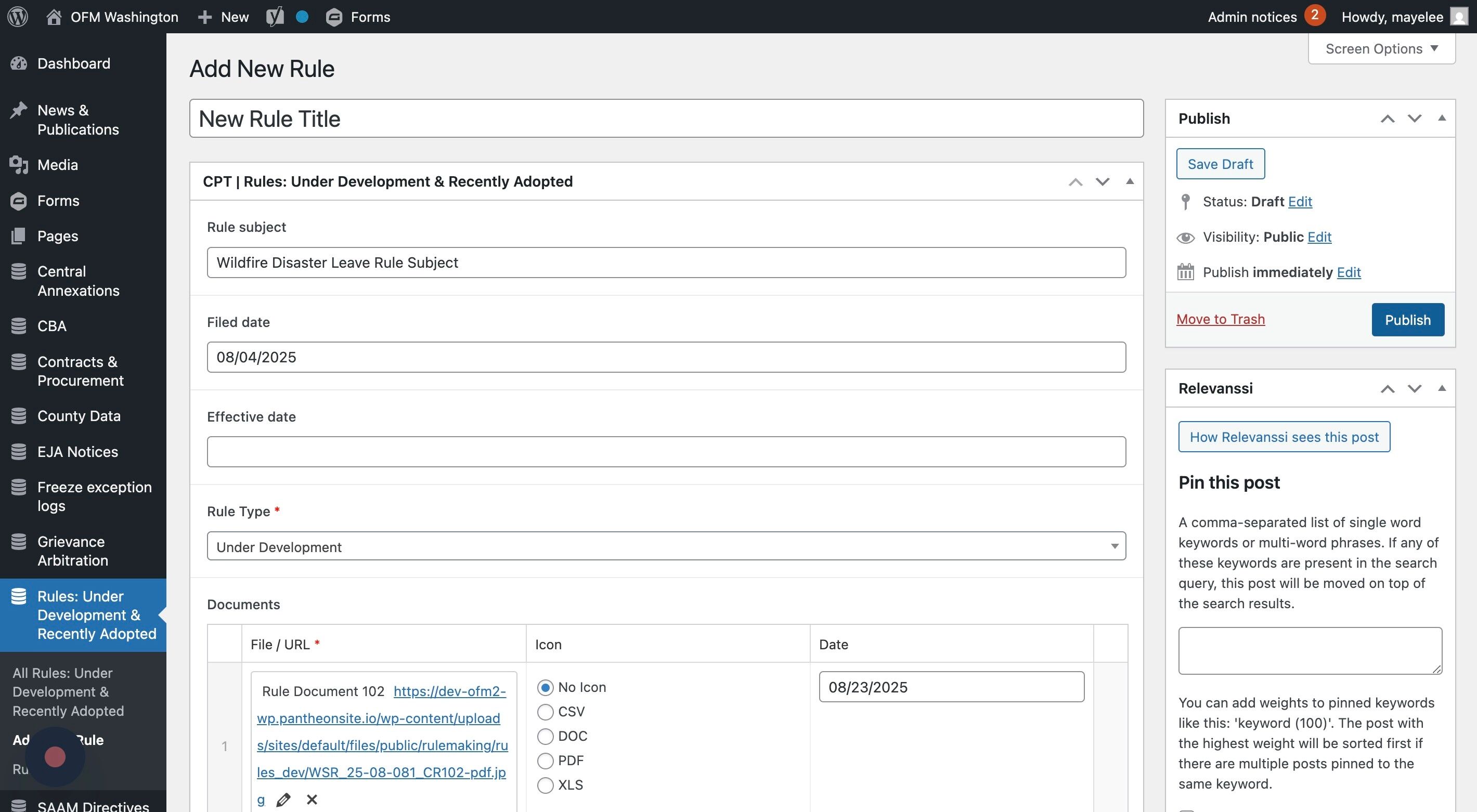The image size is (1477, 812).
Task: Click the WordPress logo icon
Action: pyautogui.click(x=18, y=17)
